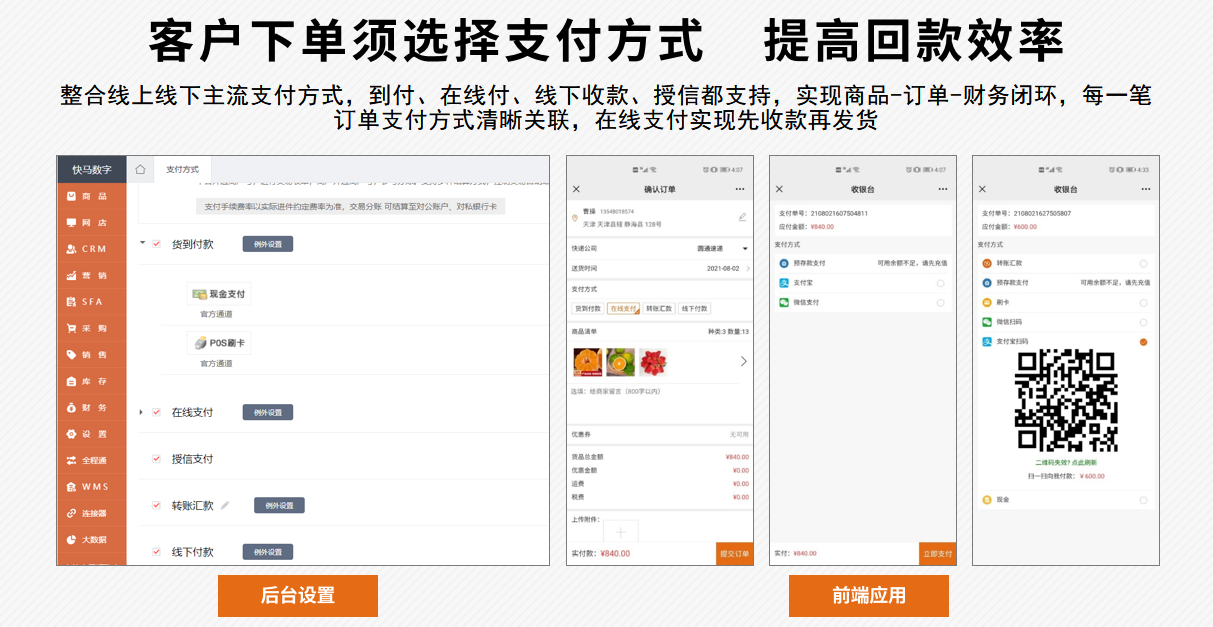Image resolution: width=1213 pixels, height=627 pixels.
Task: Open the WMS module in sidebar
Action: [92, 487]
